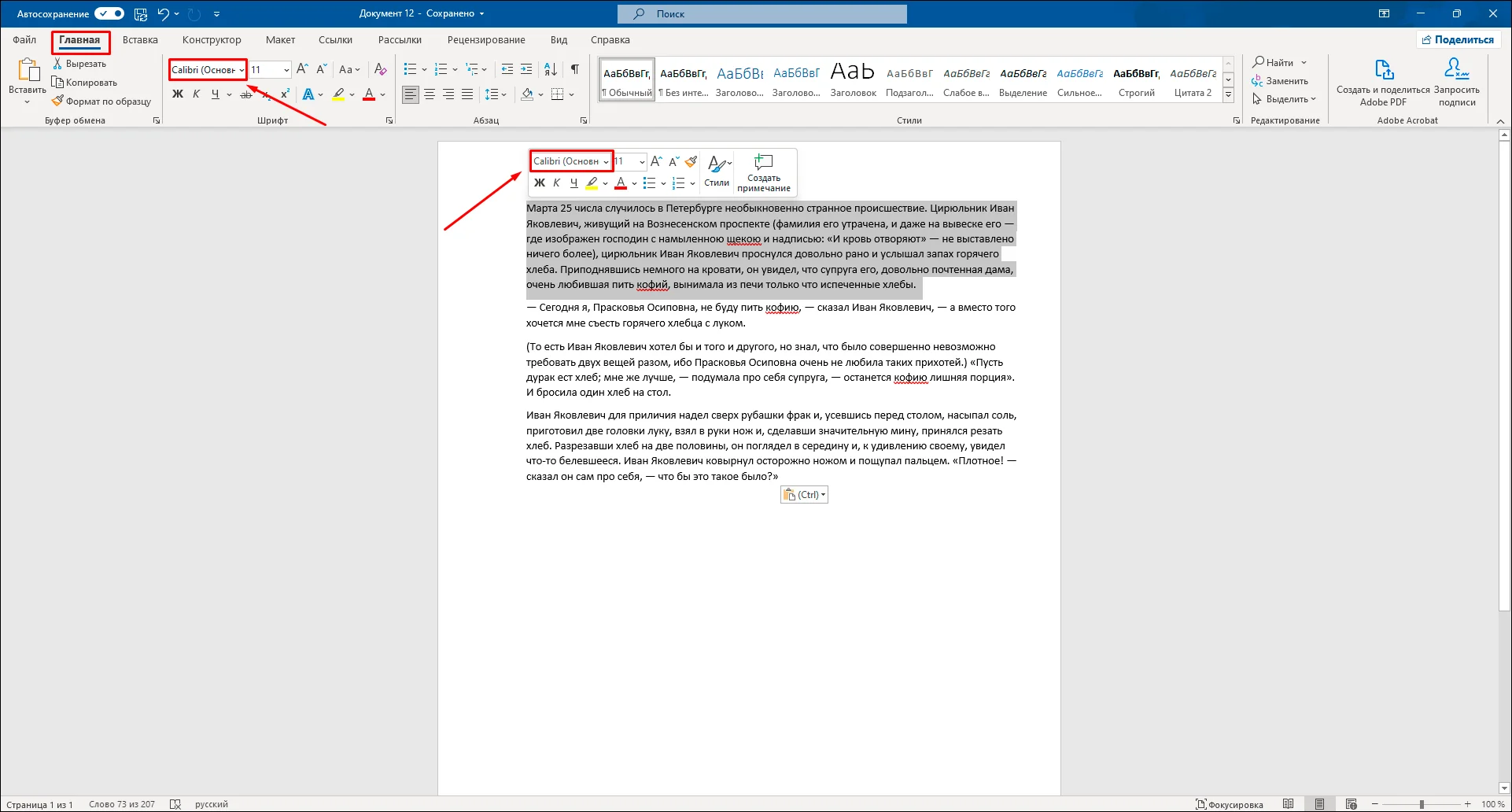Toggle bold (Ж) in ribbon

(x=178, y=94)
